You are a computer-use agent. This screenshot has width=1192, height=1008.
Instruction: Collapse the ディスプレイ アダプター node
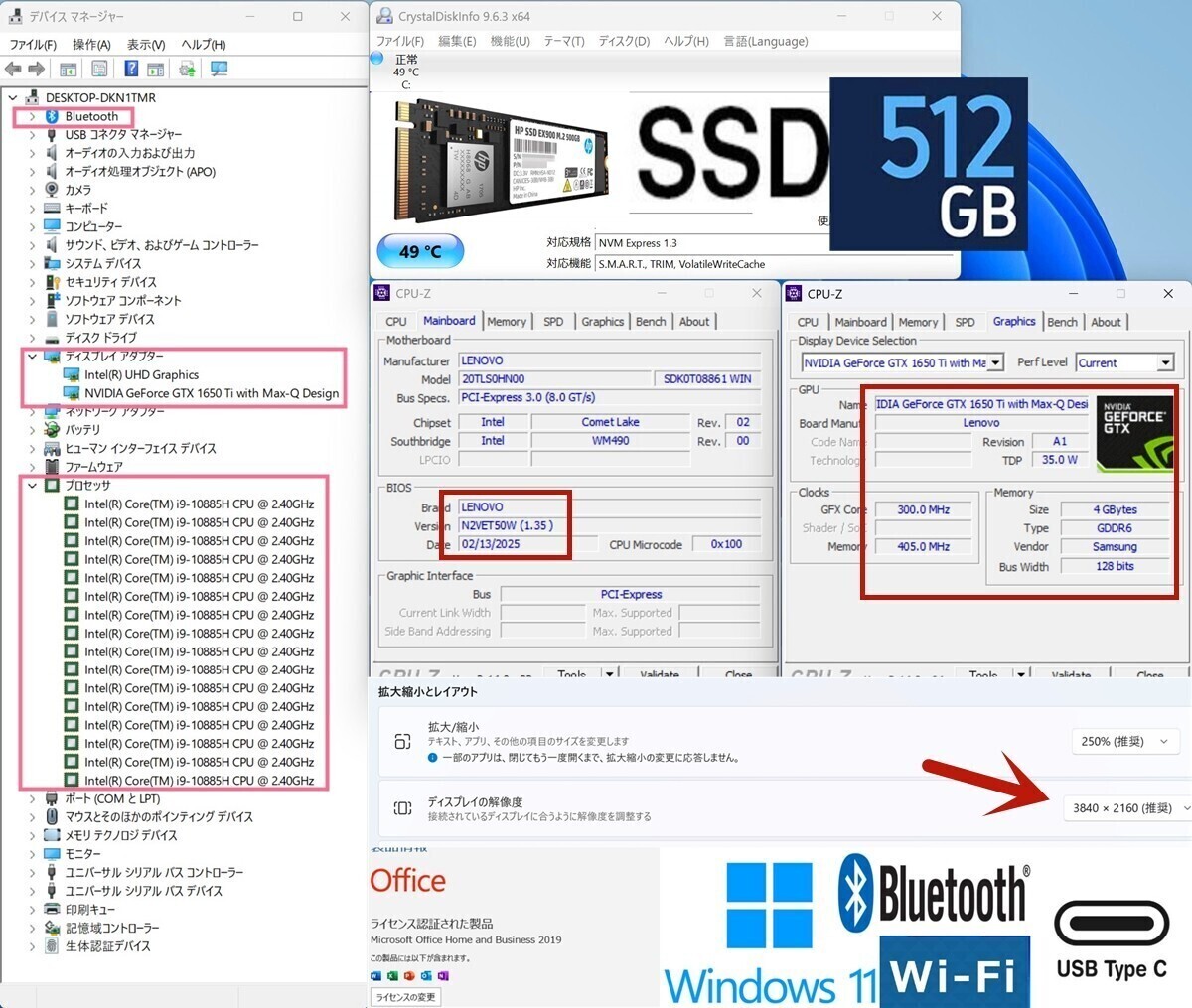coord(32,356)
